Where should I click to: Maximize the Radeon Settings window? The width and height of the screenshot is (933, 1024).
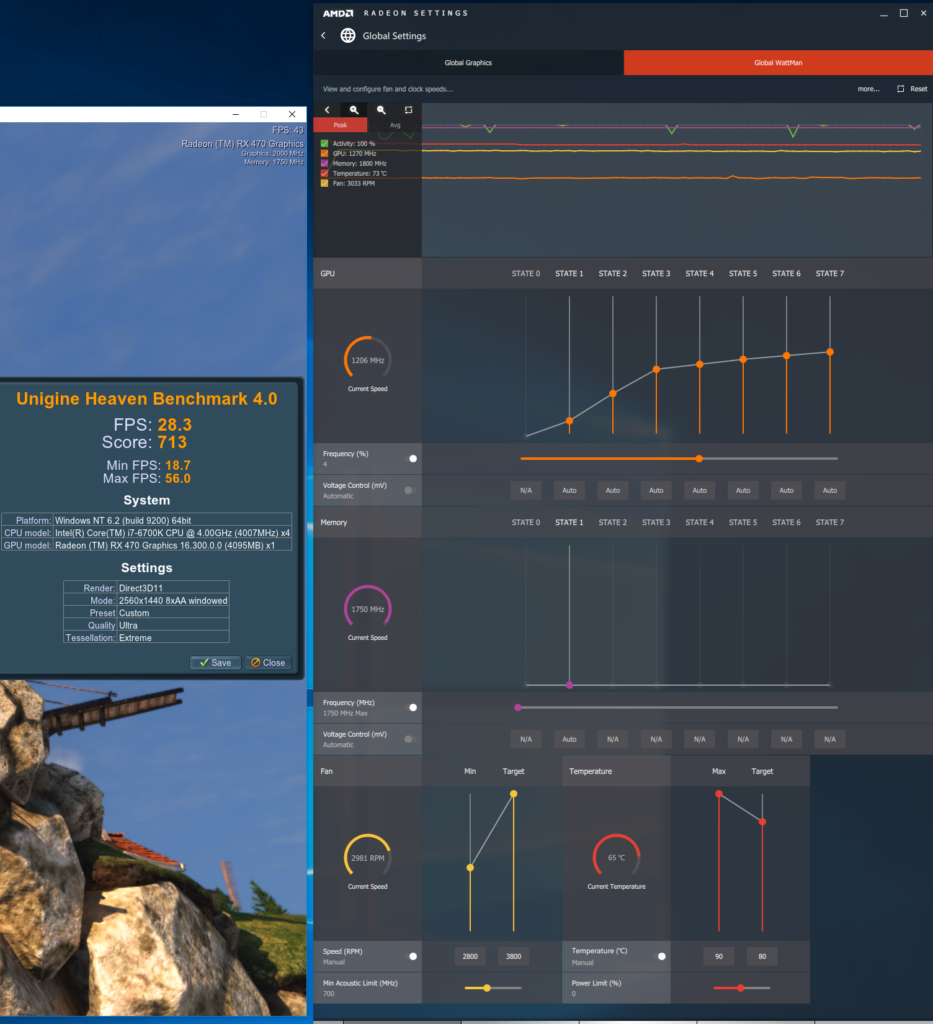pos(904,13)
